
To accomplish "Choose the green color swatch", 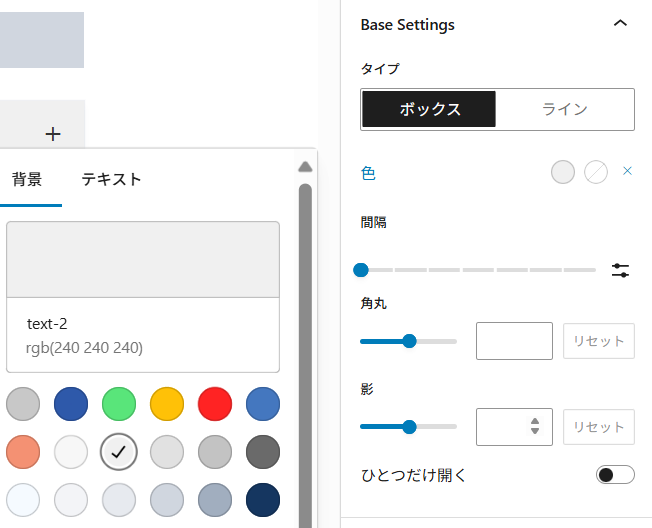I will [119, 404].
